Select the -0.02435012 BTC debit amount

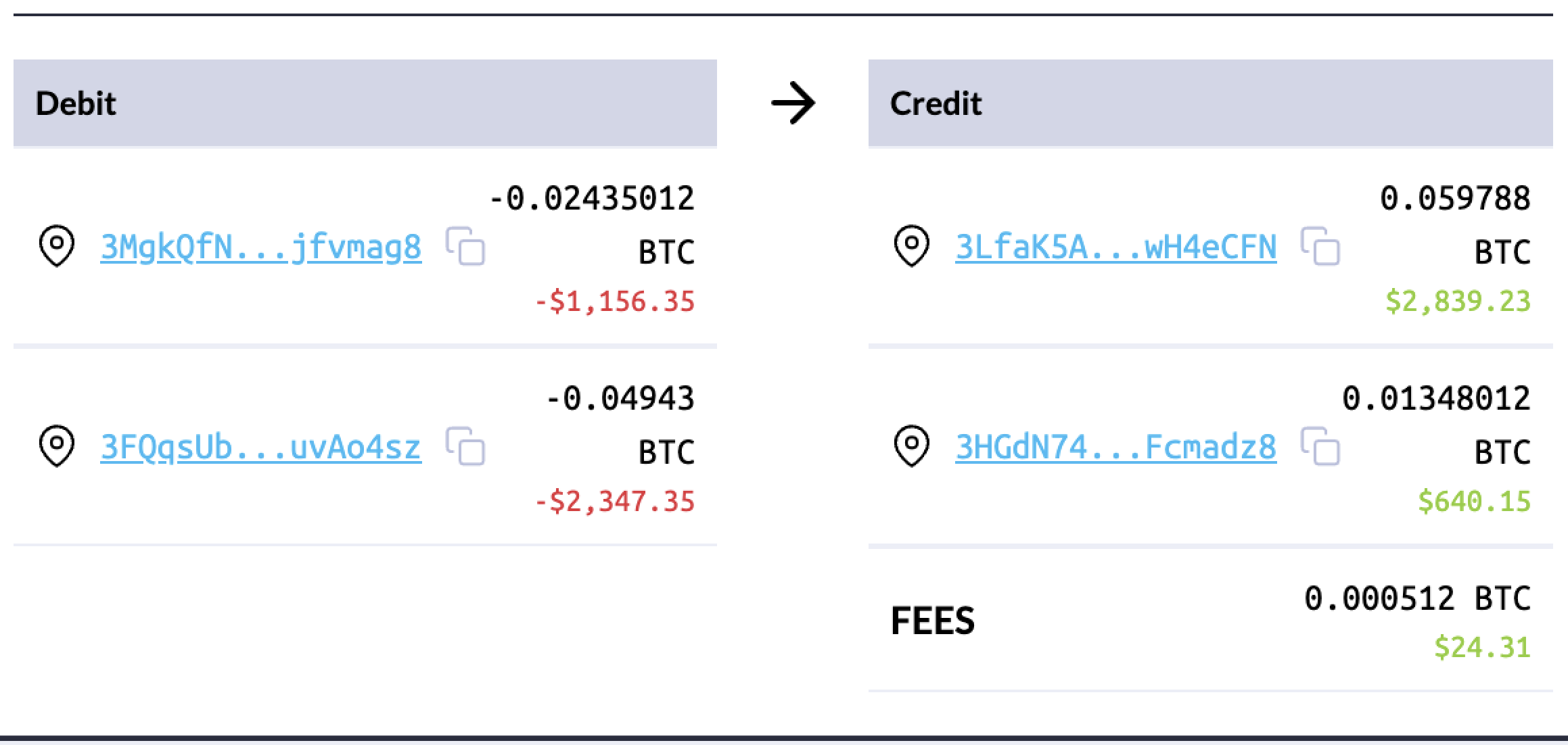[591, 199]
